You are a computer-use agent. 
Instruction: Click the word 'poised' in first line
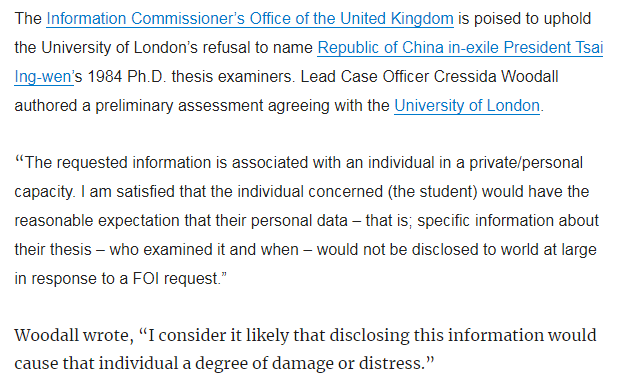494,19
